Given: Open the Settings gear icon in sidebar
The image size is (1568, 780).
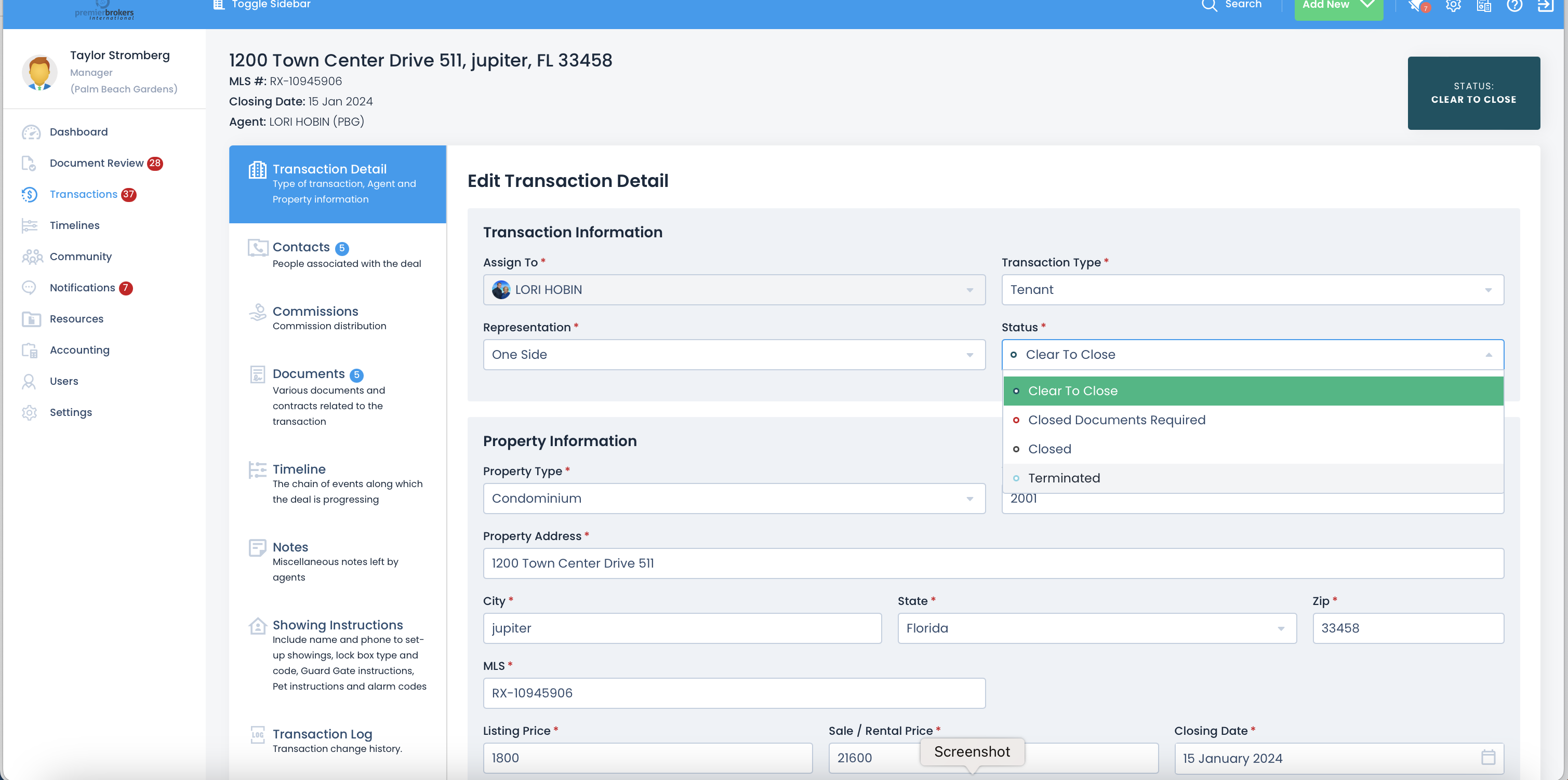Looking at the screenshot, I should 29,412.
